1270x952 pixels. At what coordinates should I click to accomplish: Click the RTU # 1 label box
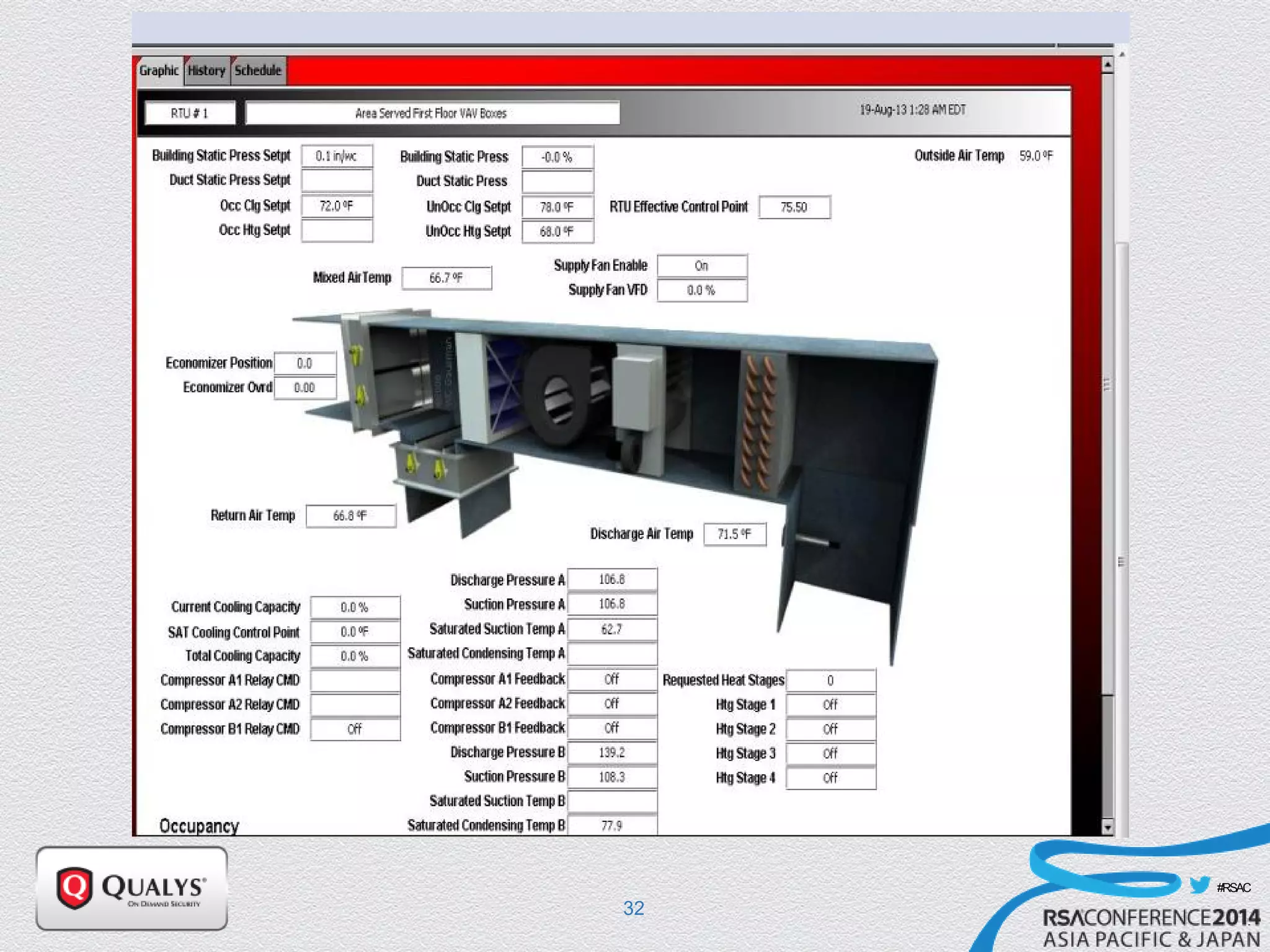(x=190, y=113)
